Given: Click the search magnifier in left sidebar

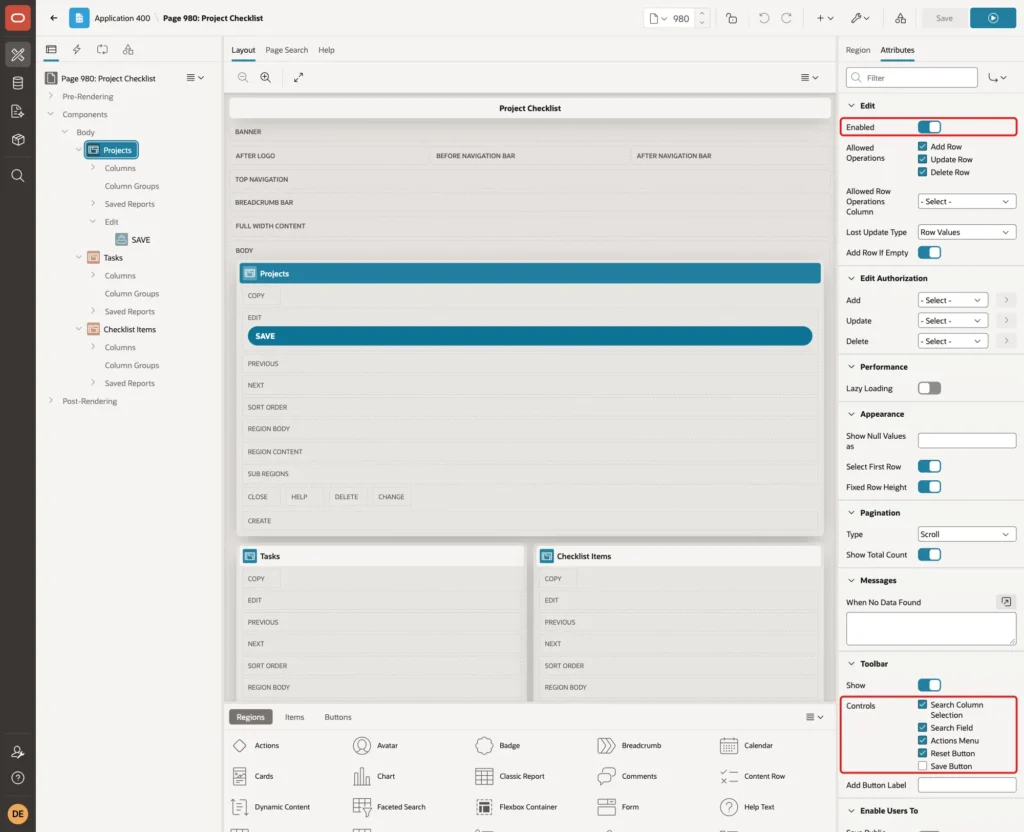Looking at the screenshot, I should [x=18, y=176].
